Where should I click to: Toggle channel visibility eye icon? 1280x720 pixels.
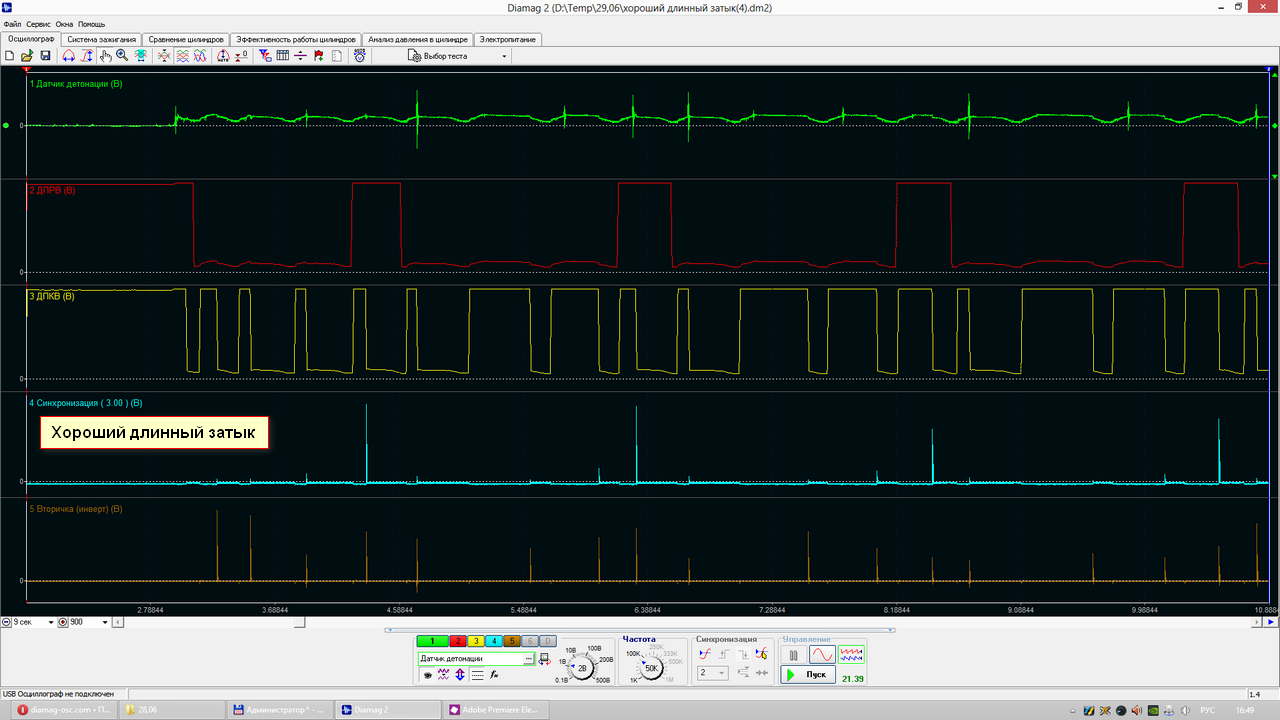pyautogui.click(x=428, y=675)
